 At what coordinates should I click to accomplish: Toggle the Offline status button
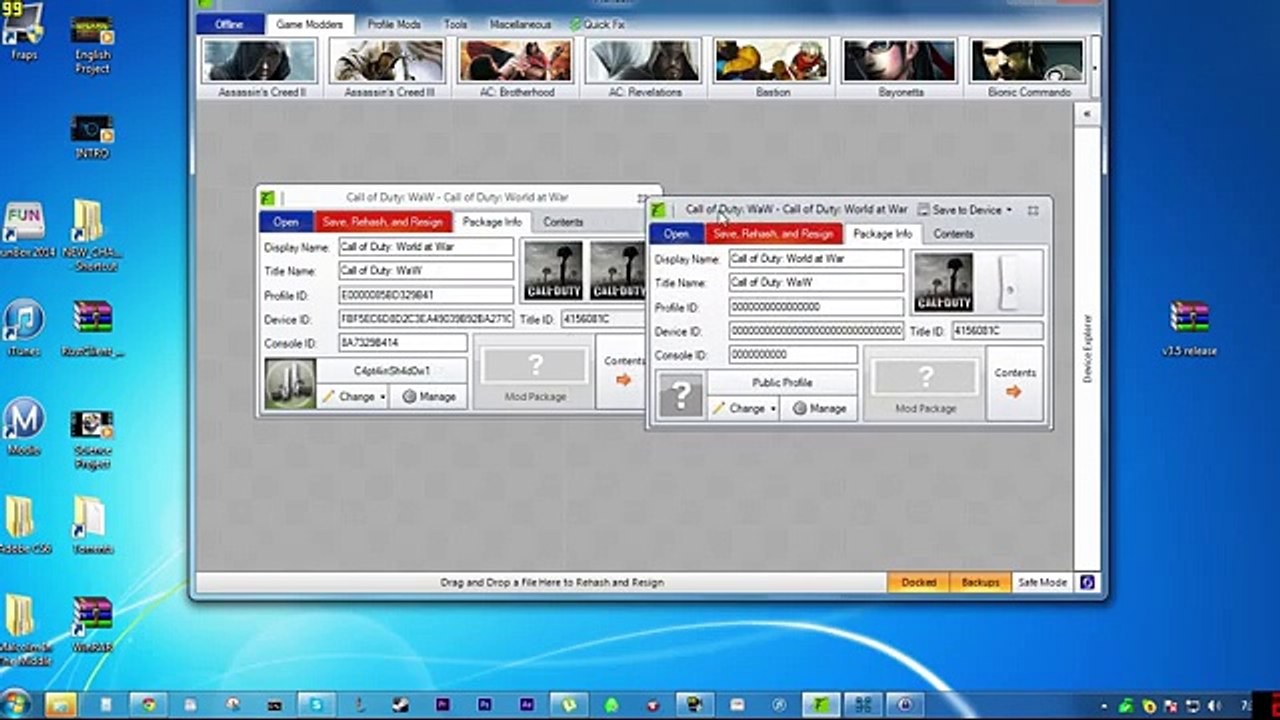point(229,24)
